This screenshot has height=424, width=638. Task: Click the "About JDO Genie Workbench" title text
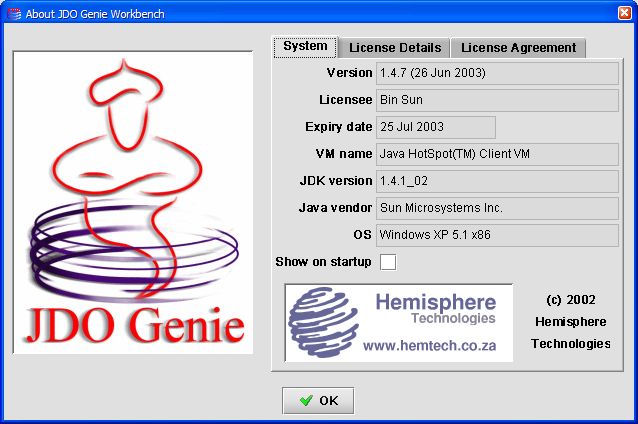(x=95, y=14)
